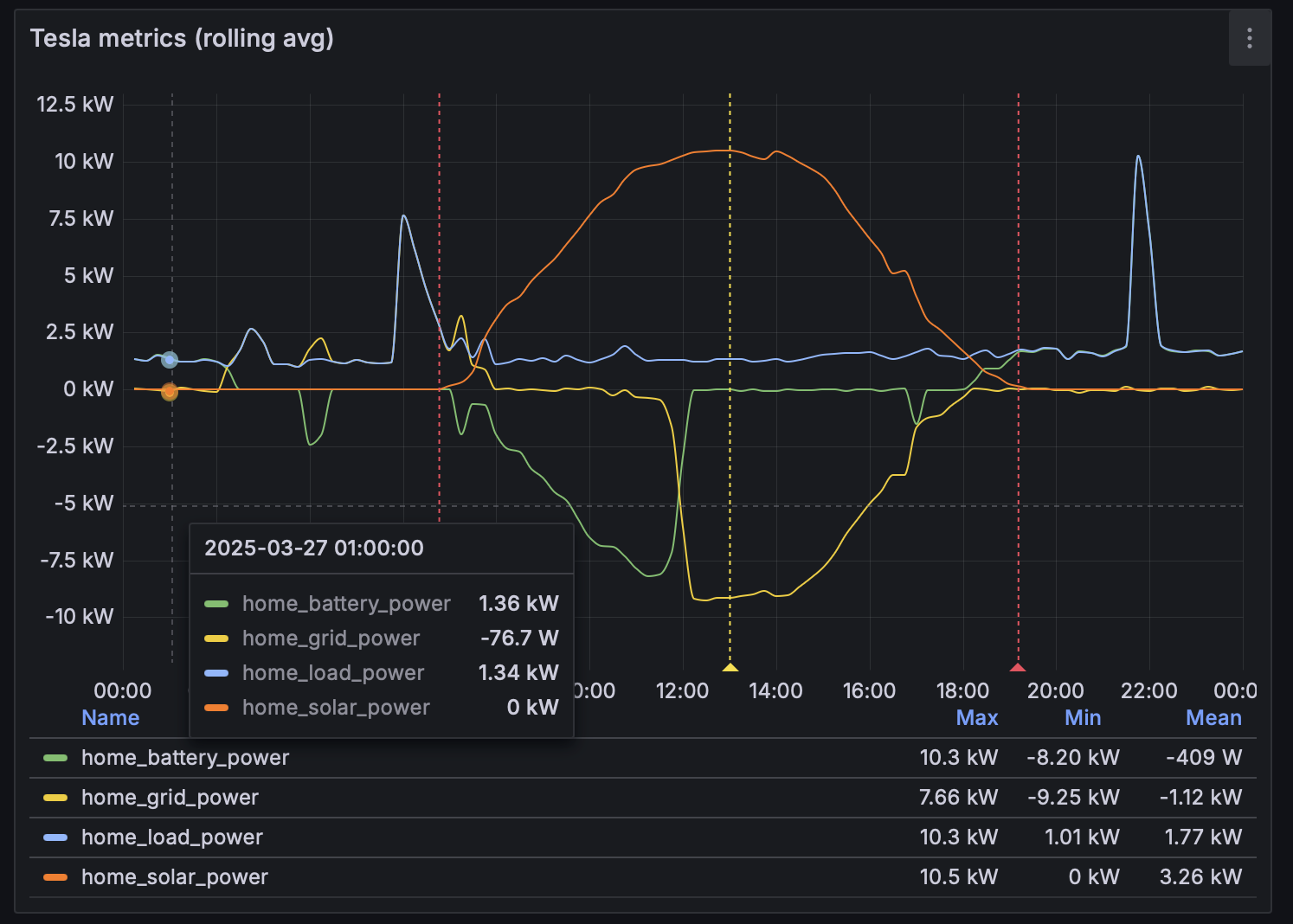Open the green home_battery_power legend color swatch
This screenshot has width=1293, height=924.
(55, 758)
